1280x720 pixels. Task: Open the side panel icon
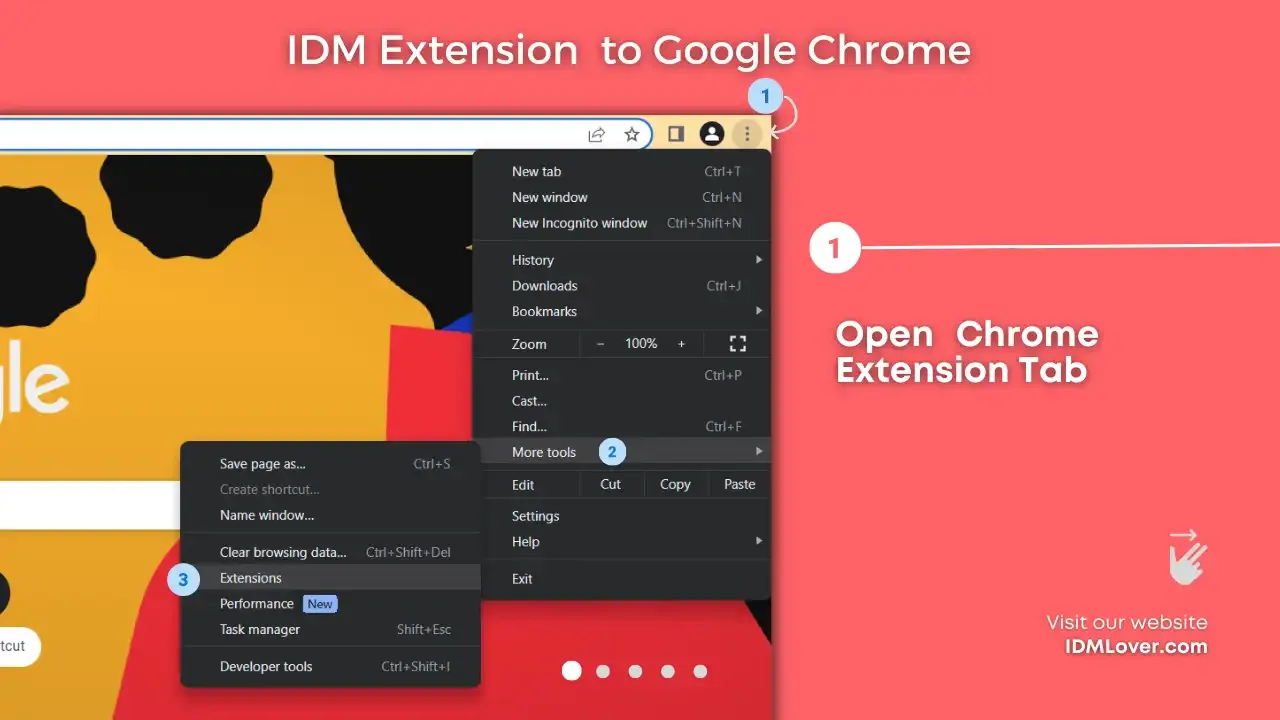click(x=675, y=133)
